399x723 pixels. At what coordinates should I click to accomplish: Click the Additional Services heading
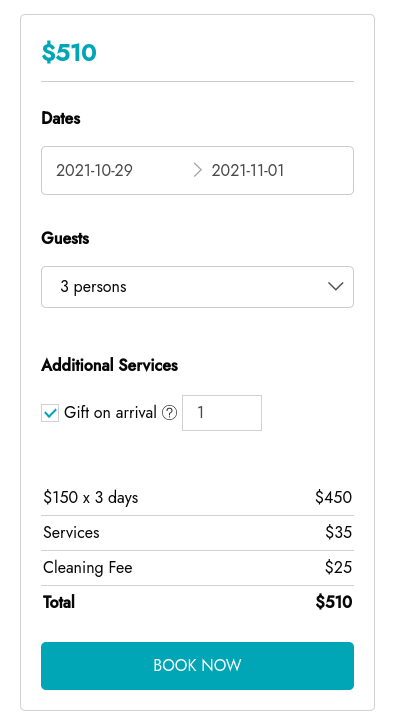(x=110, y=365)
